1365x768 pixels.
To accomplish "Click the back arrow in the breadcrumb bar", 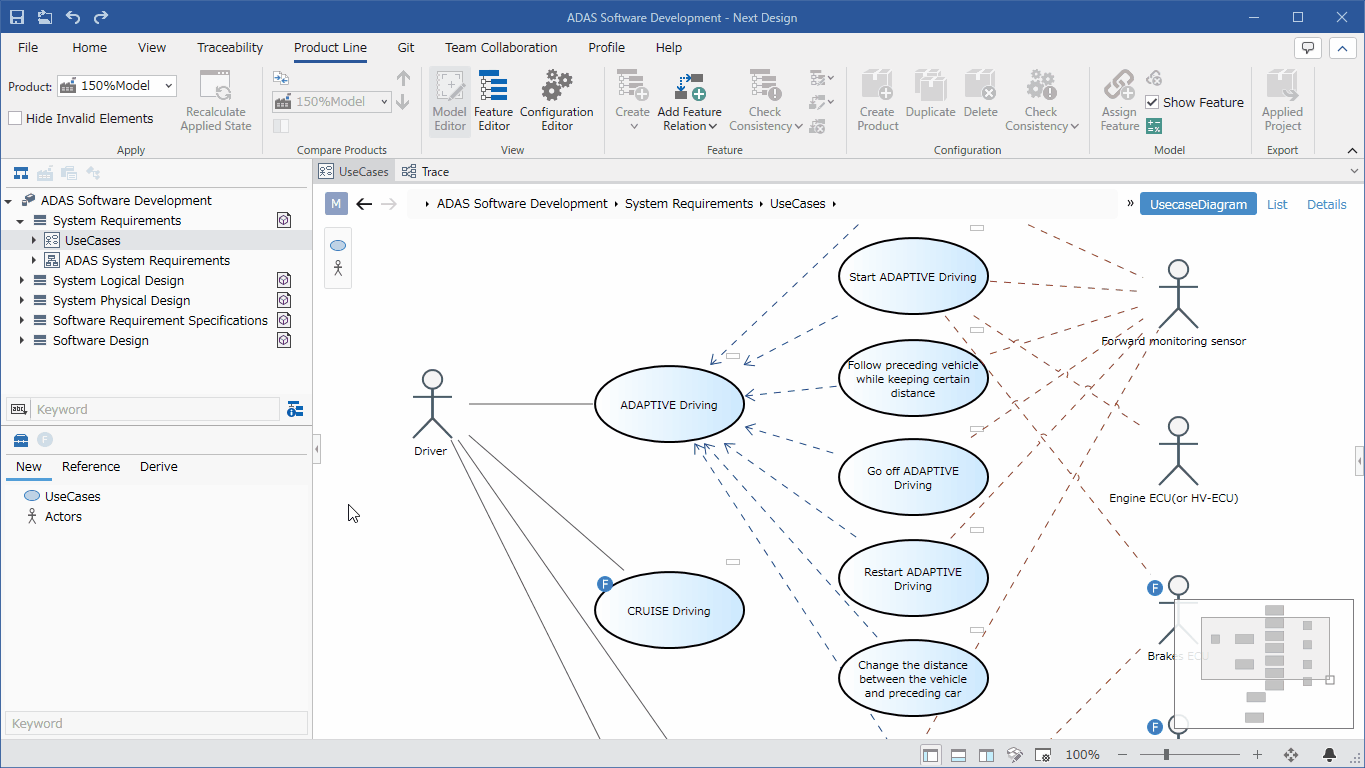I will click(364, 204).
